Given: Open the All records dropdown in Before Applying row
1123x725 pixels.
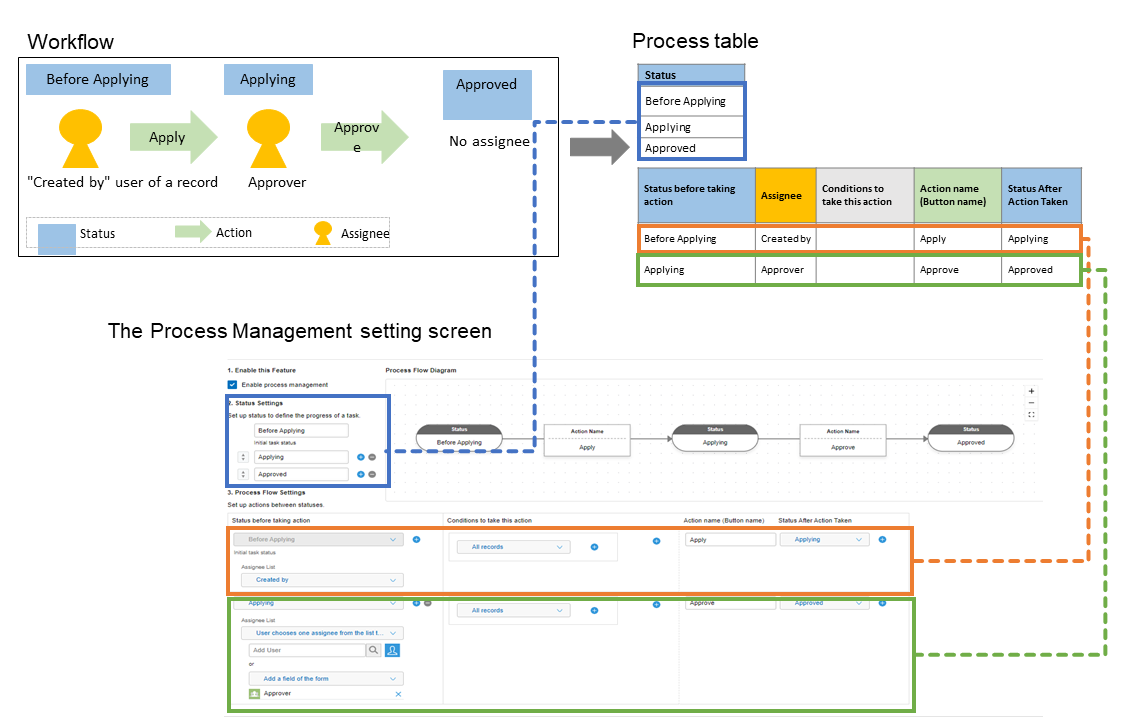Looking at the screenshot, I should [x=514, y=547].
